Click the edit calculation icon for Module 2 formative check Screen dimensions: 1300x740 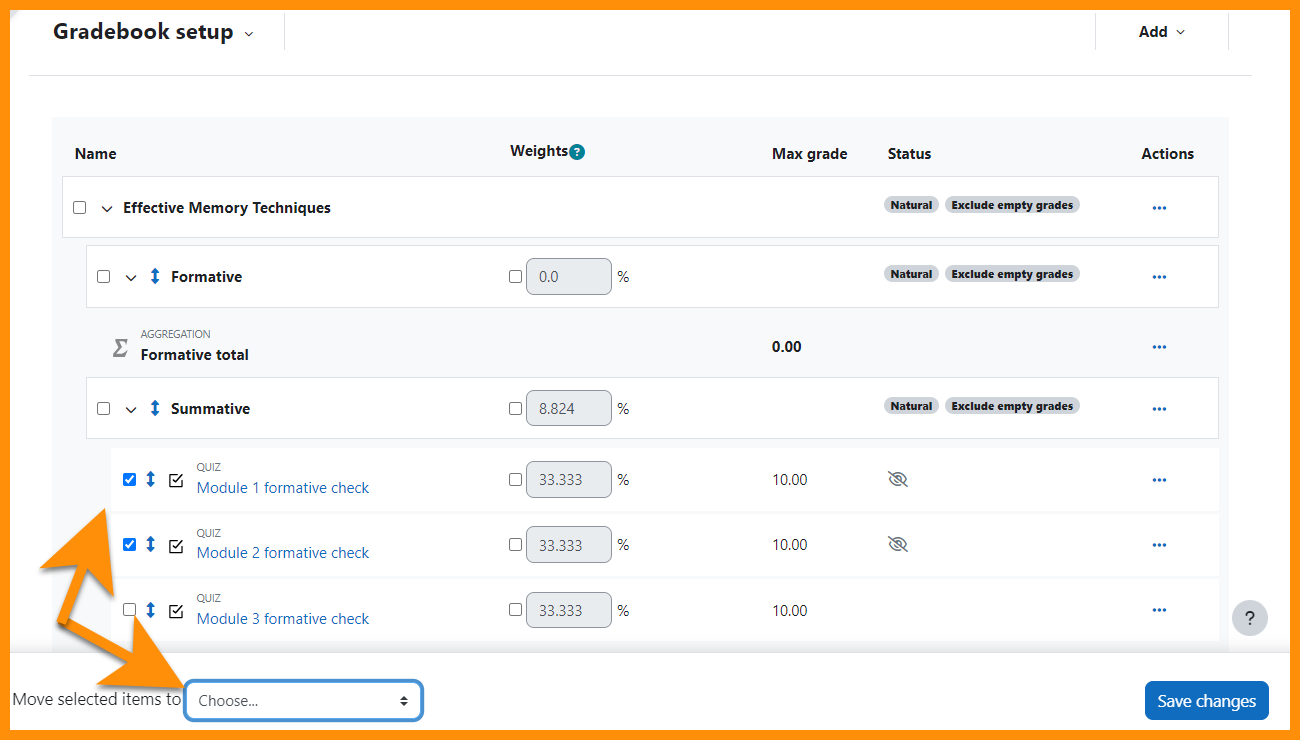click(176, 543)
